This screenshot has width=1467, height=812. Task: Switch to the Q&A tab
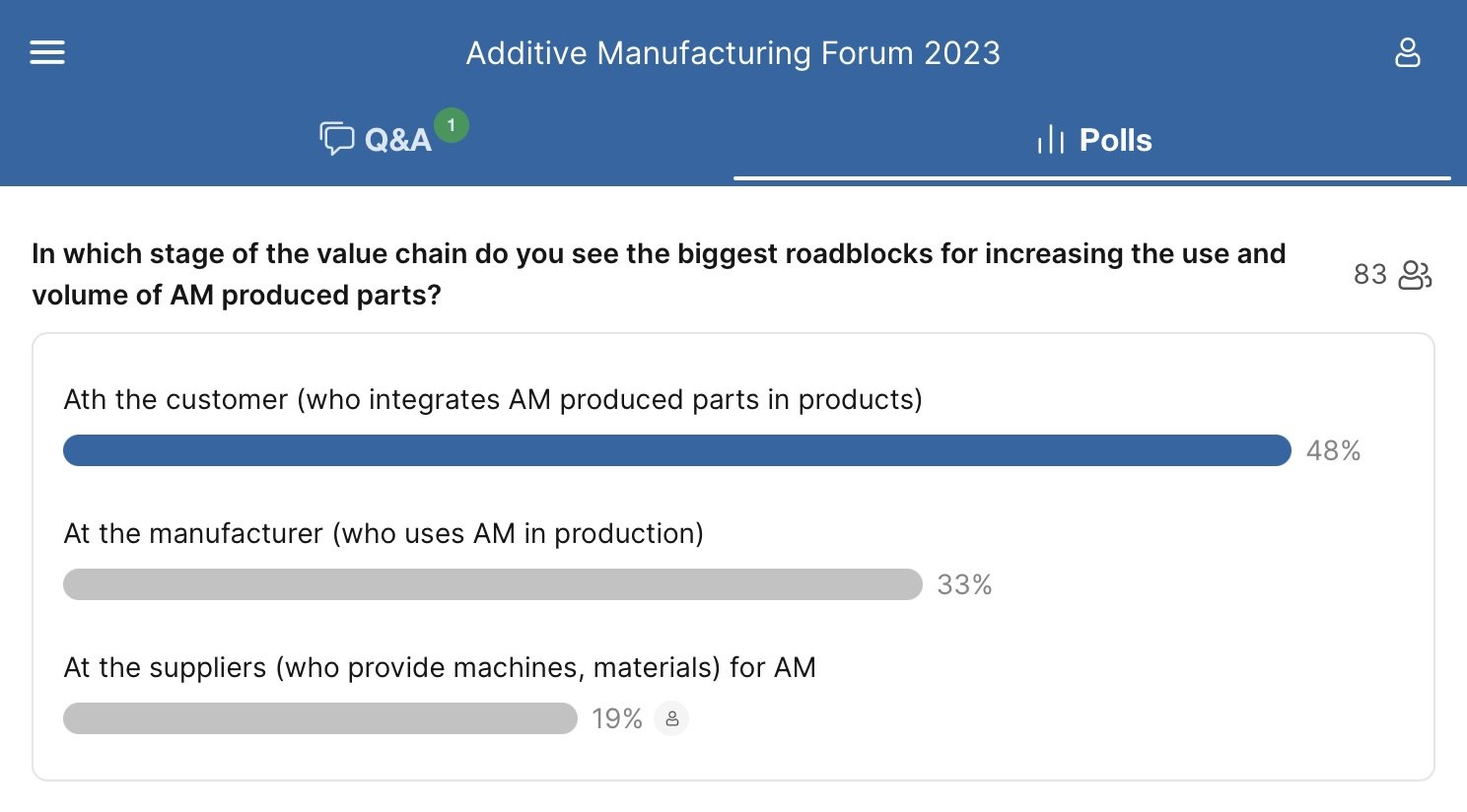(x=397, y=140)
